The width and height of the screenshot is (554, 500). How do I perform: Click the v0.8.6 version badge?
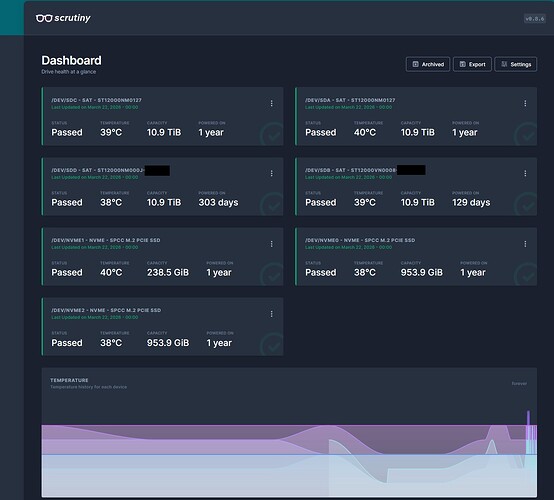point(535,19)
